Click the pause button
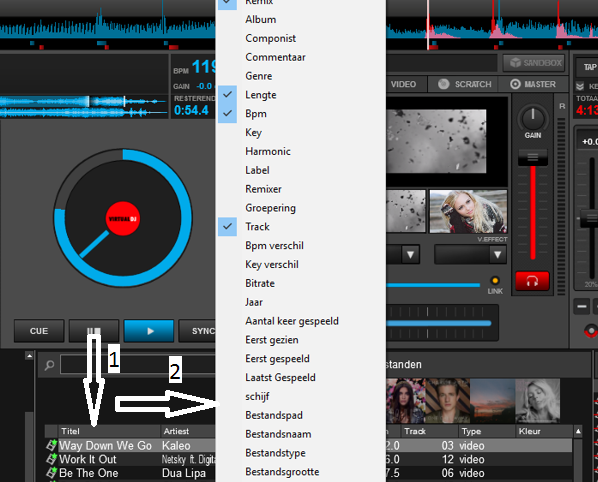Image resolution: width=598 pixels, height=482 pixels. point(94,331)
